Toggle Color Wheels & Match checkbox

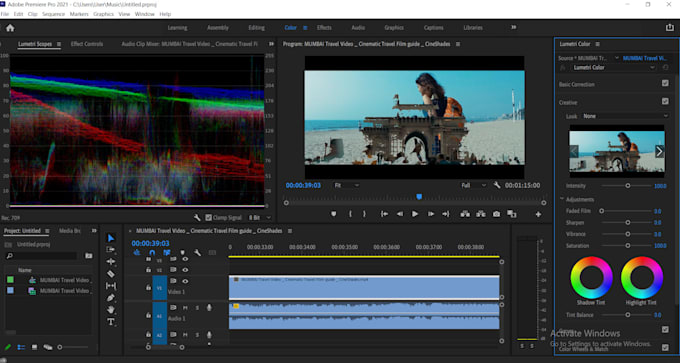(x=665, y=347)
